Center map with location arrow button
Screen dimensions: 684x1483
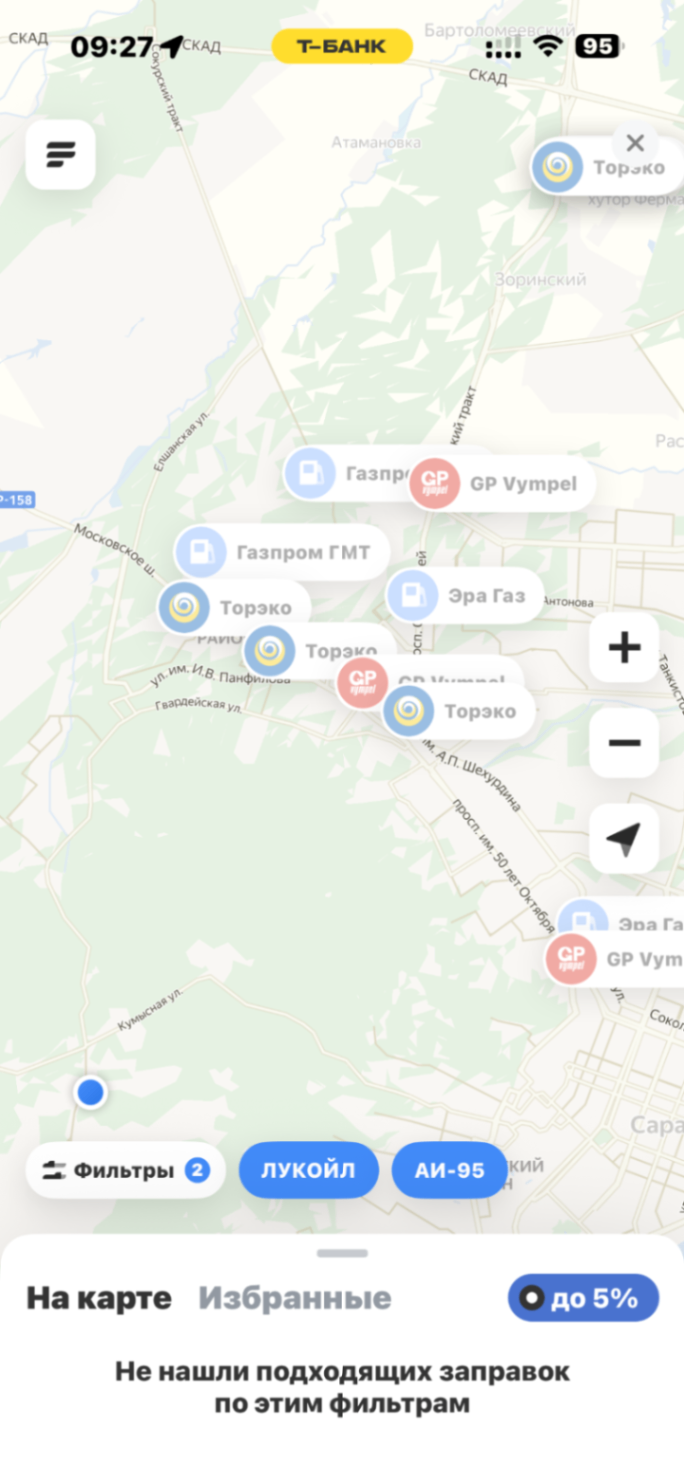click(x=624, y=839)
